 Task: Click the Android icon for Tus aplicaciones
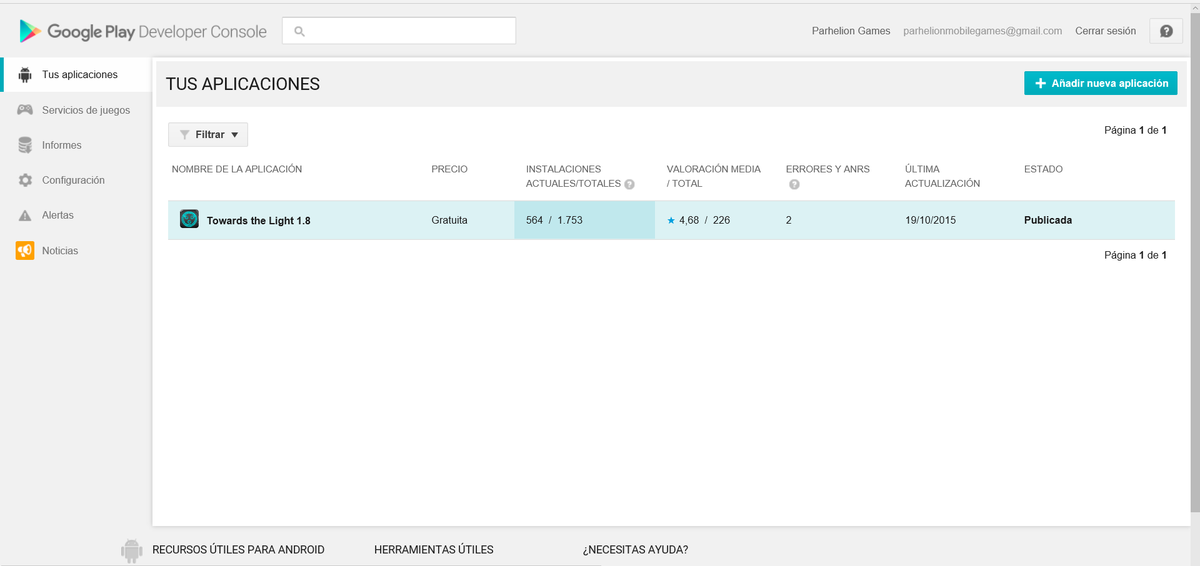click(25, 75)
